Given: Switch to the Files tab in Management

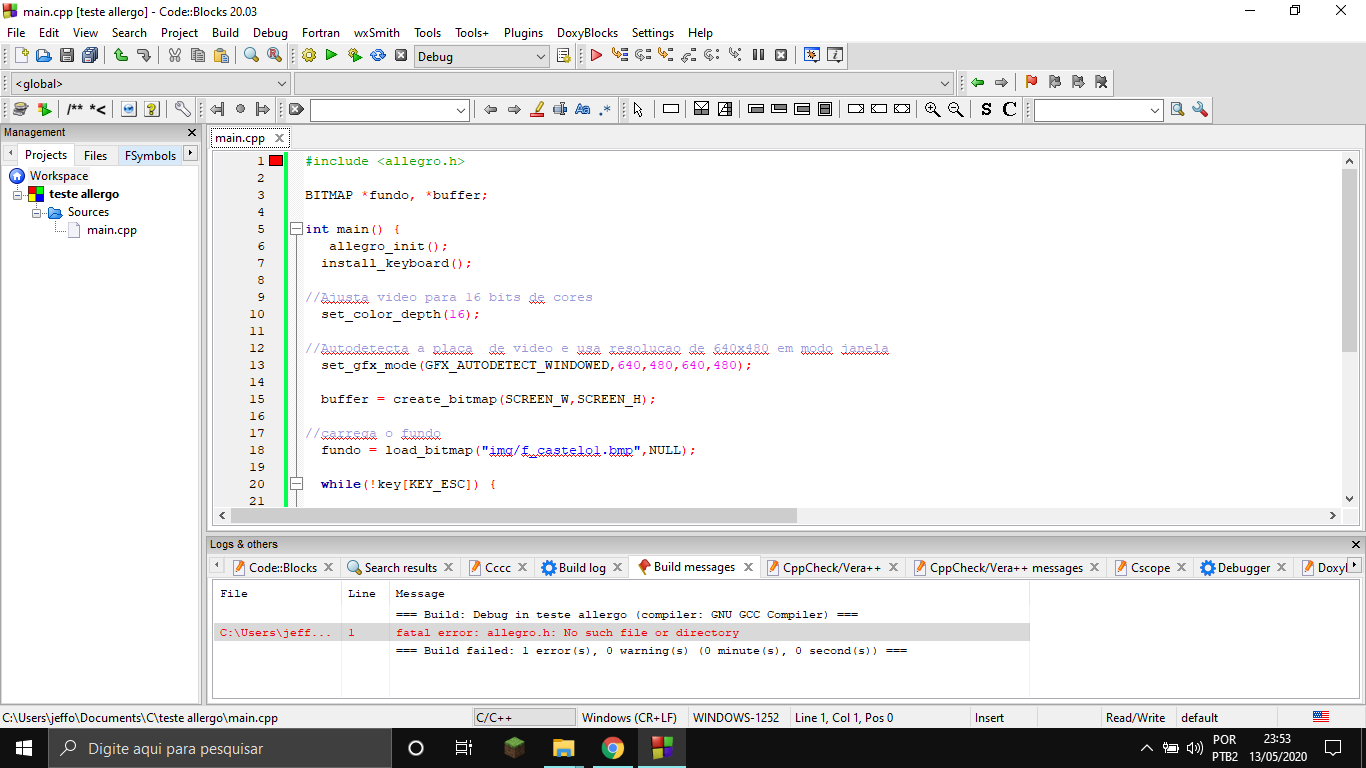Looking at the screenshot, I should [x=95, y=155].
